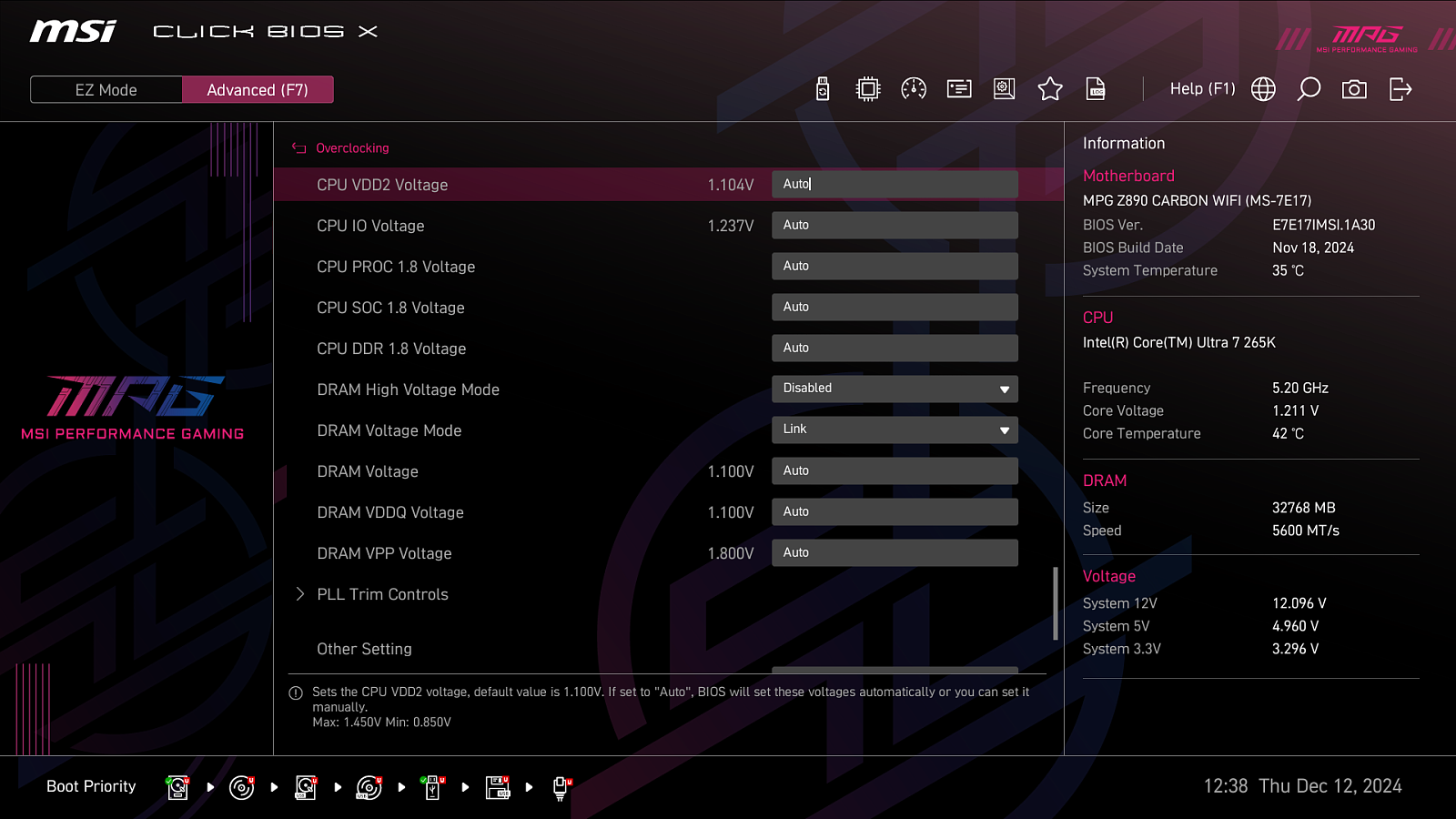Open the profile card icon in toolbar
Image resolution: width=1456 pixels, height=819 pixels.
click(959, 89)
